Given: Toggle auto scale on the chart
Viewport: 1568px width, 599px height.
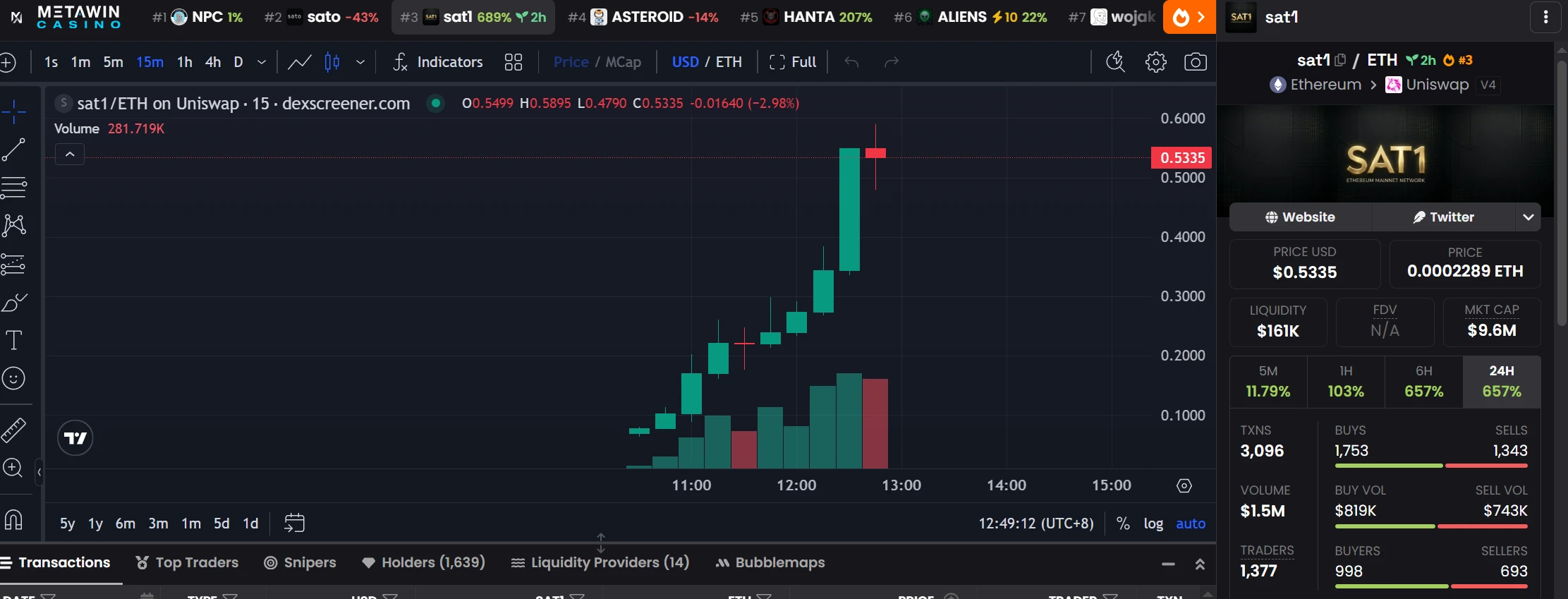Looking at the screenshot, I should coord(1191,524).
